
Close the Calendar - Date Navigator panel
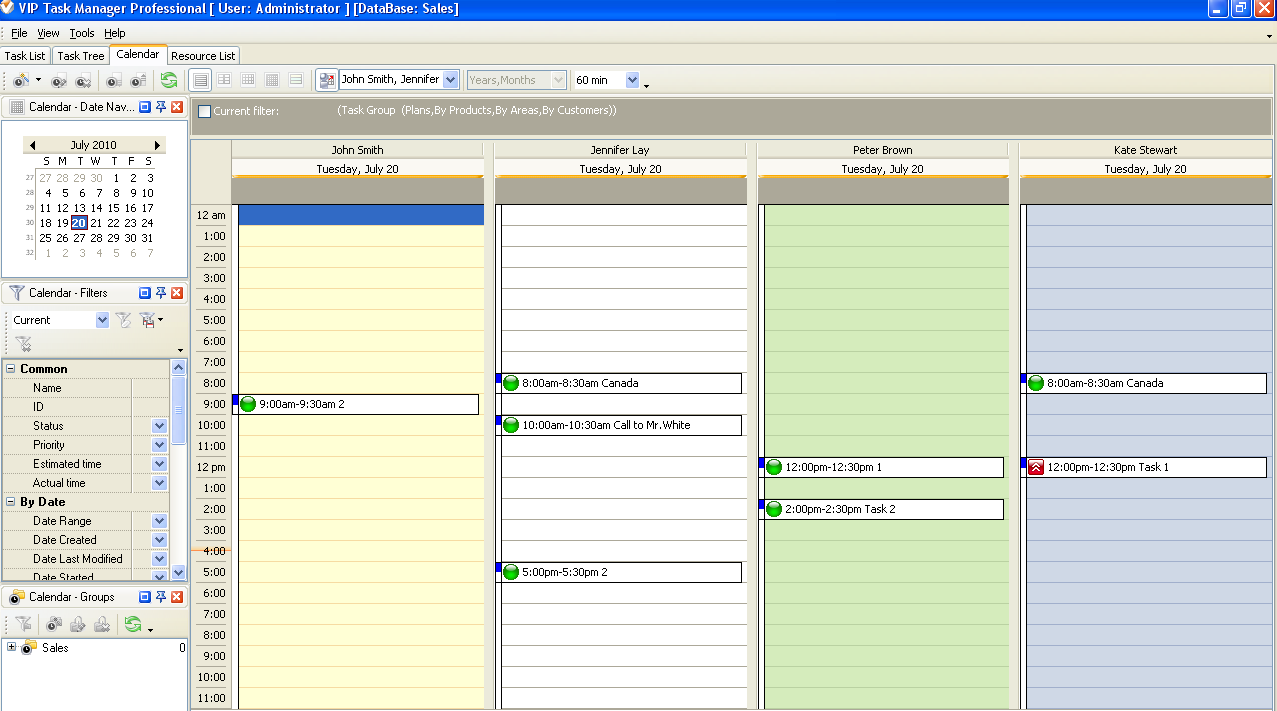(x=177, y=107)
